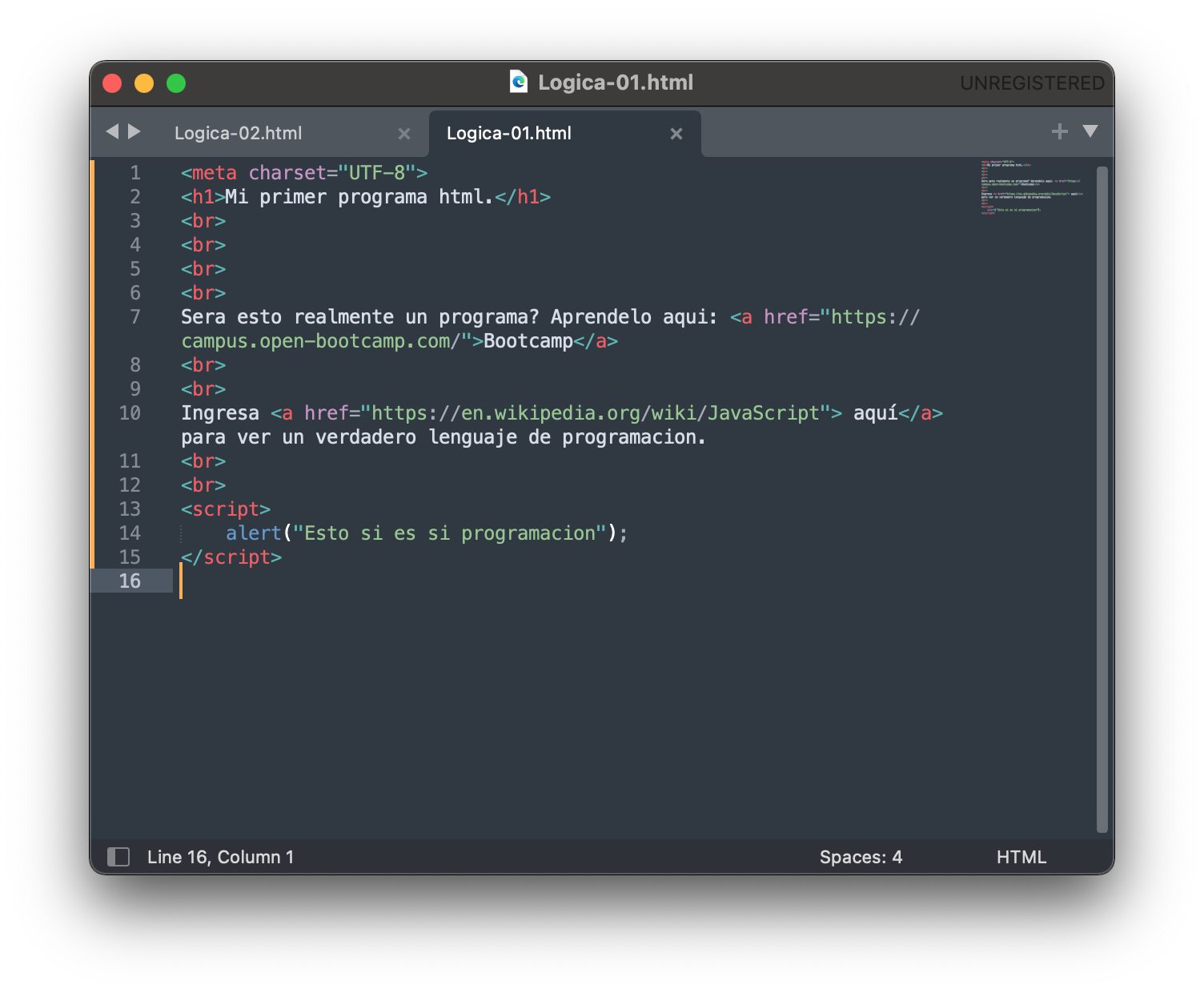
Task: Click the alert function name
Action: click(254, 533)
